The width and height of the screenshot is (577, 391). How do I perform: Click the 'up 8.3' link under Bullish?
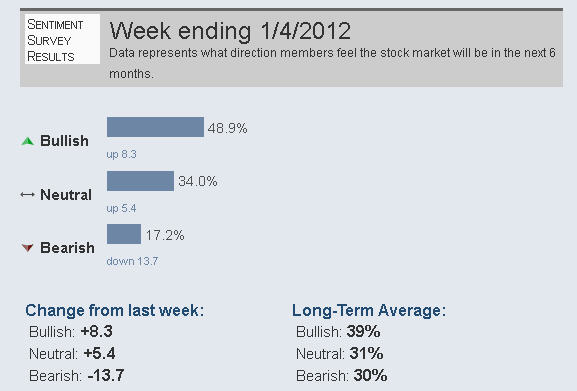(x=121, y=154)
